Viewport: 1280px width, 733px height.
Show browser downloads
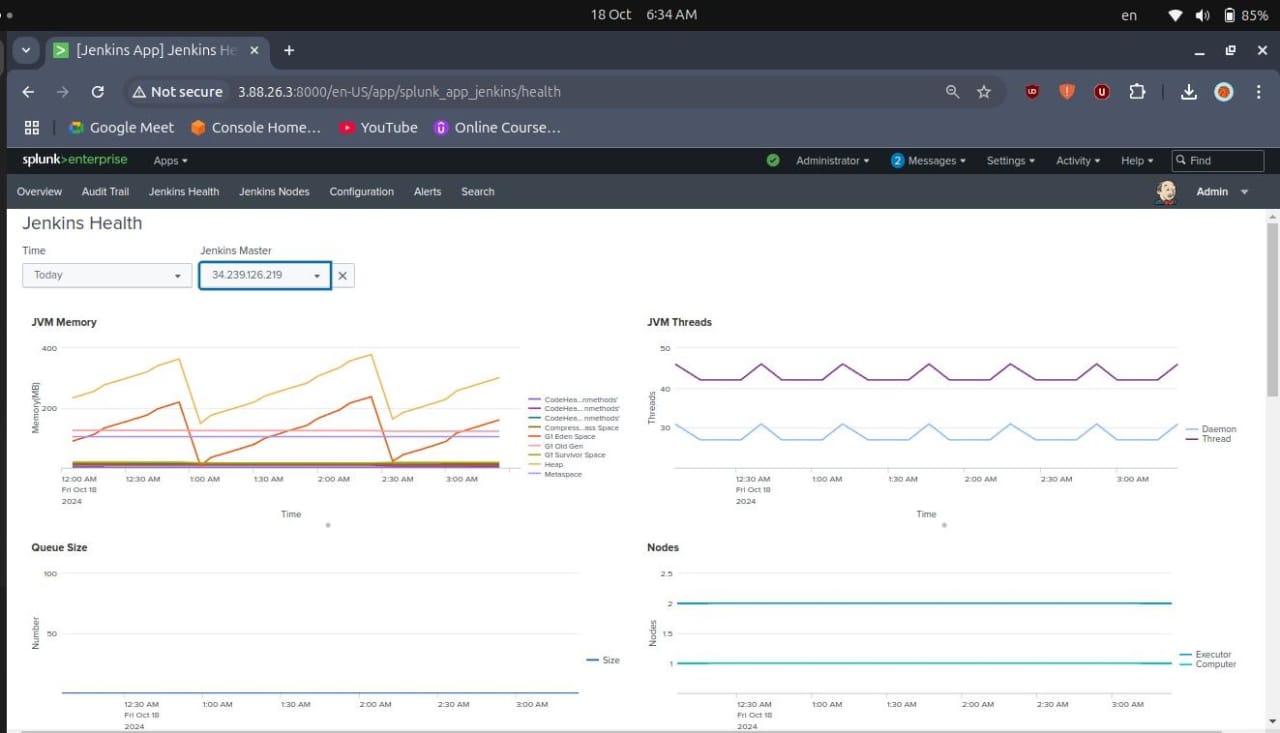[x=1189, y=92]
